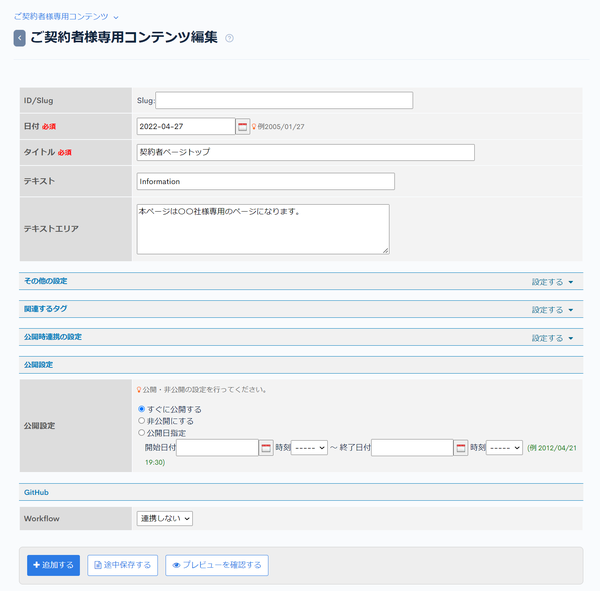Click the back arrow icon beside page title
The width and height of the screenshot is (600, 591).
[20, 38]
